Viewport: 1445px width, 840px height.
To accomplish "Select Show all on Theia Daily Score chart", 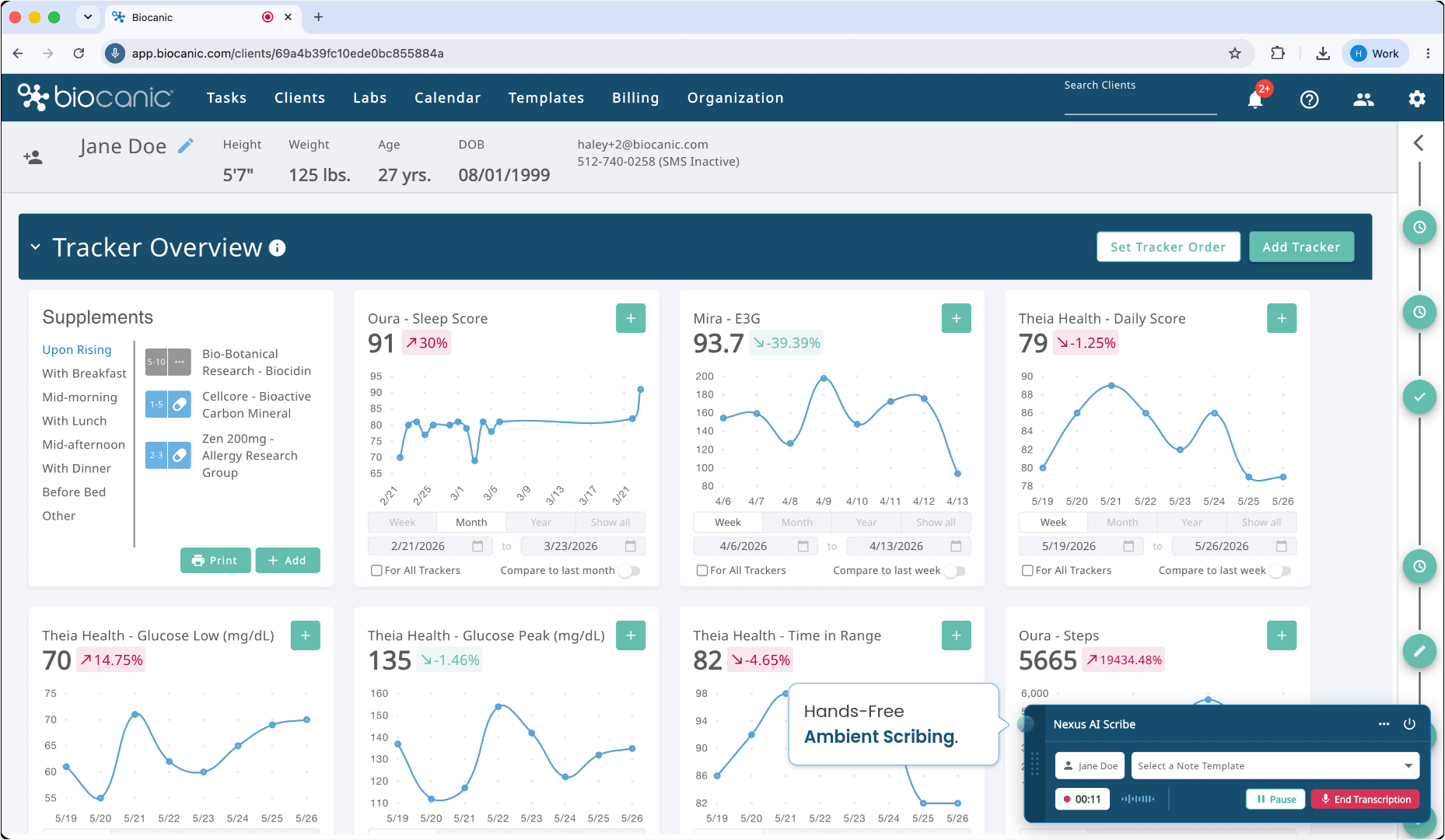I will click(1261, 523).
